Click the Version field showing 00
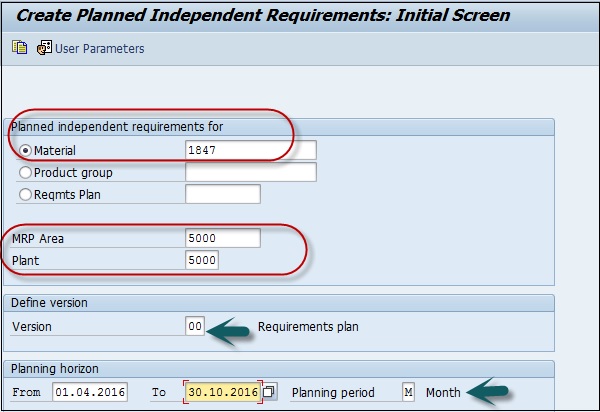This screenshot has height=412, width=600. point(194,326)
